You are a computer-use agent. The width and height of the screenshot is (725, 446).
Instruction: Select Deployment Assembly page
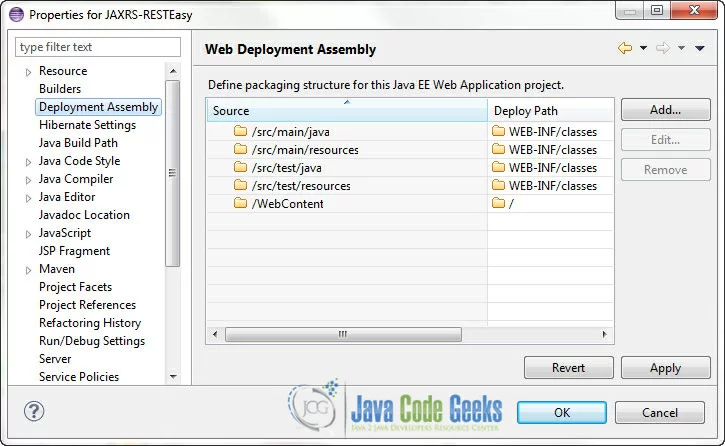pos(98,107)
